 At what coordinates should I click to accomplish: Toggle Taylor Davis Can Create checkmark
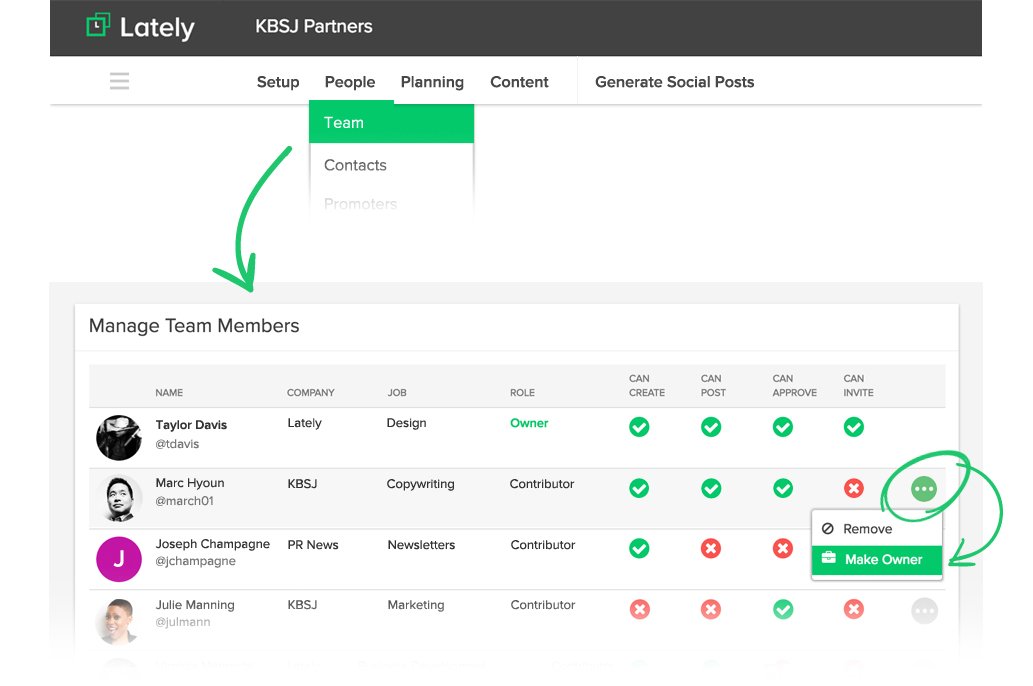coord(639,427)
